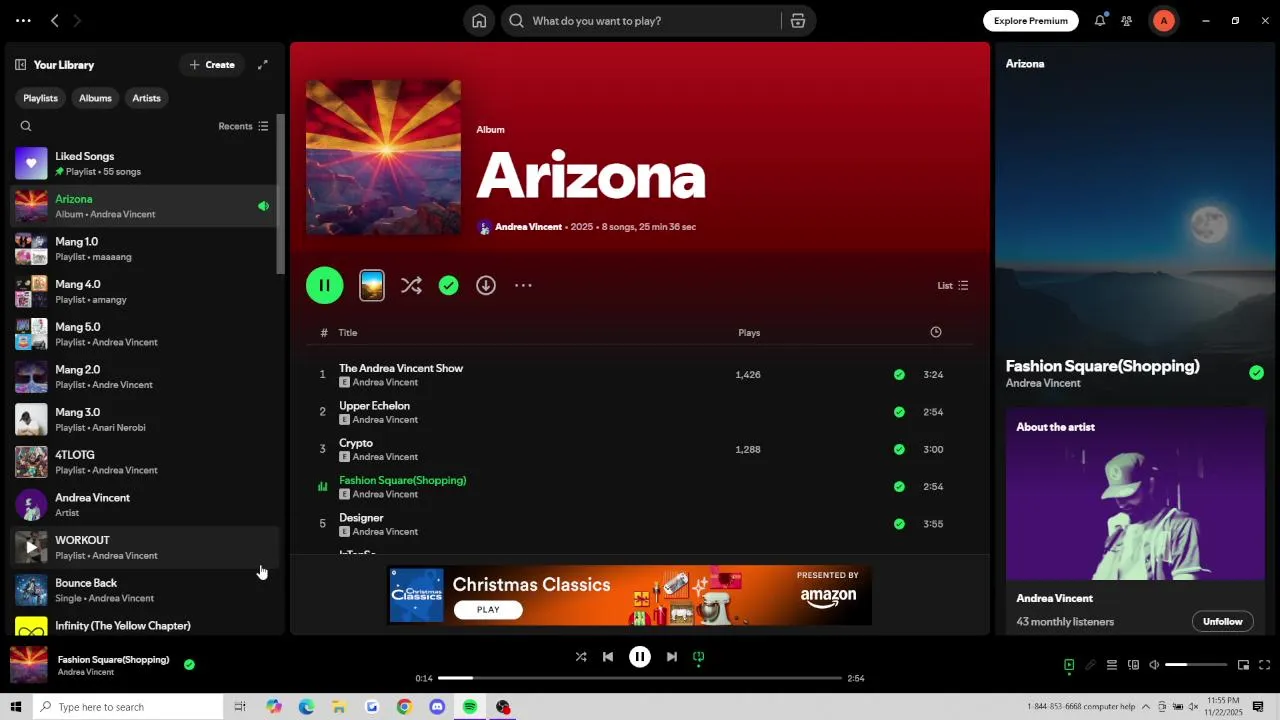Toggle the Now Playing view button
The image size is (1280, 720).
(x=1069, y=665)
